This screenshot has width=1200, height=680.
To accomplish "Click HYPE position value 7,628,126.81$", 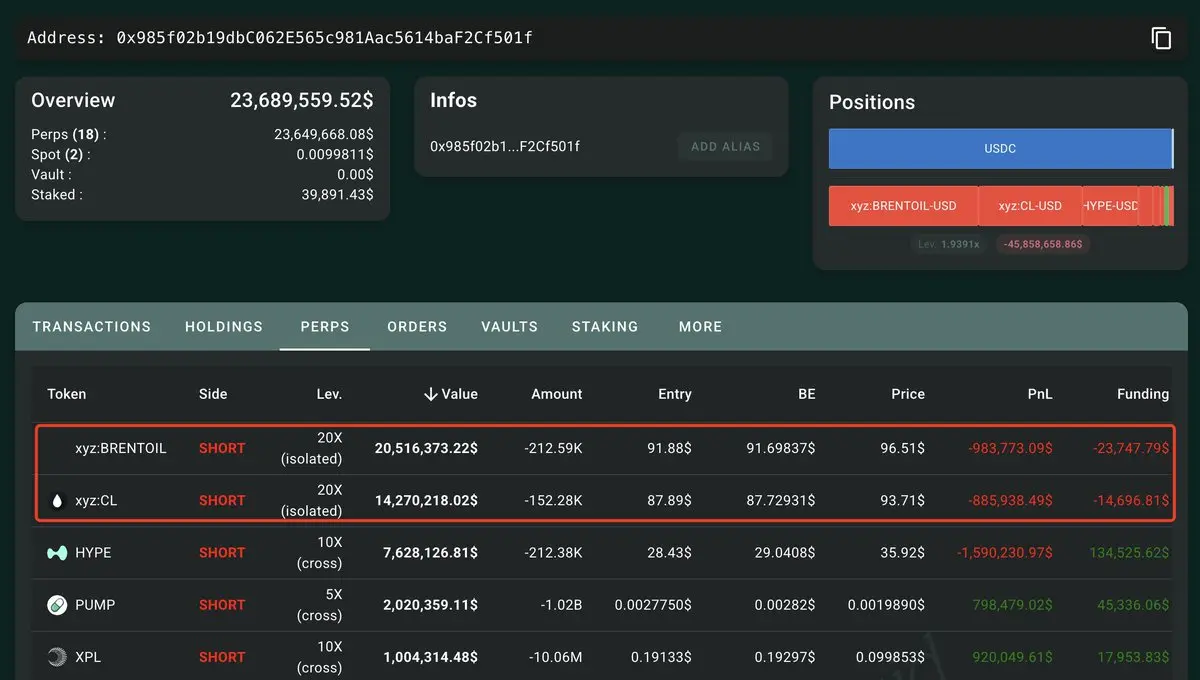I will click(430, 553).
